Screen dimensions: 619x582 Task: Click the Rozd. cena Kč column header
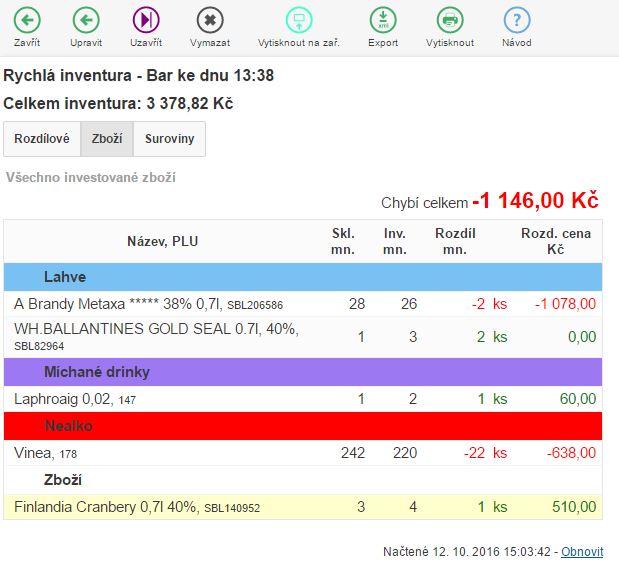(x=555, y=241)
